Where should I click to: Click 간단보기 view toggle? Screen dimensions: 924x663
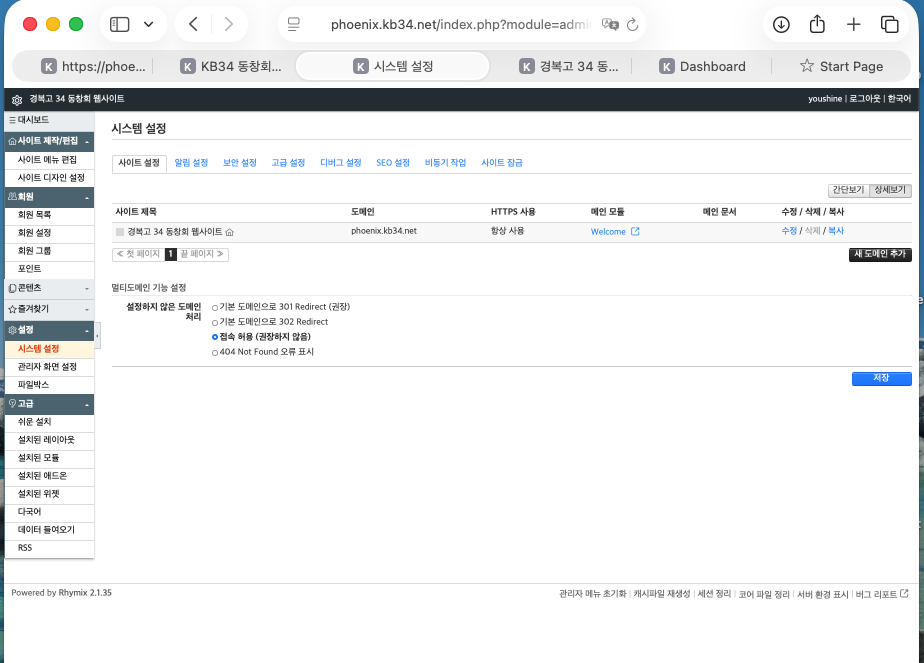[848, 190]
